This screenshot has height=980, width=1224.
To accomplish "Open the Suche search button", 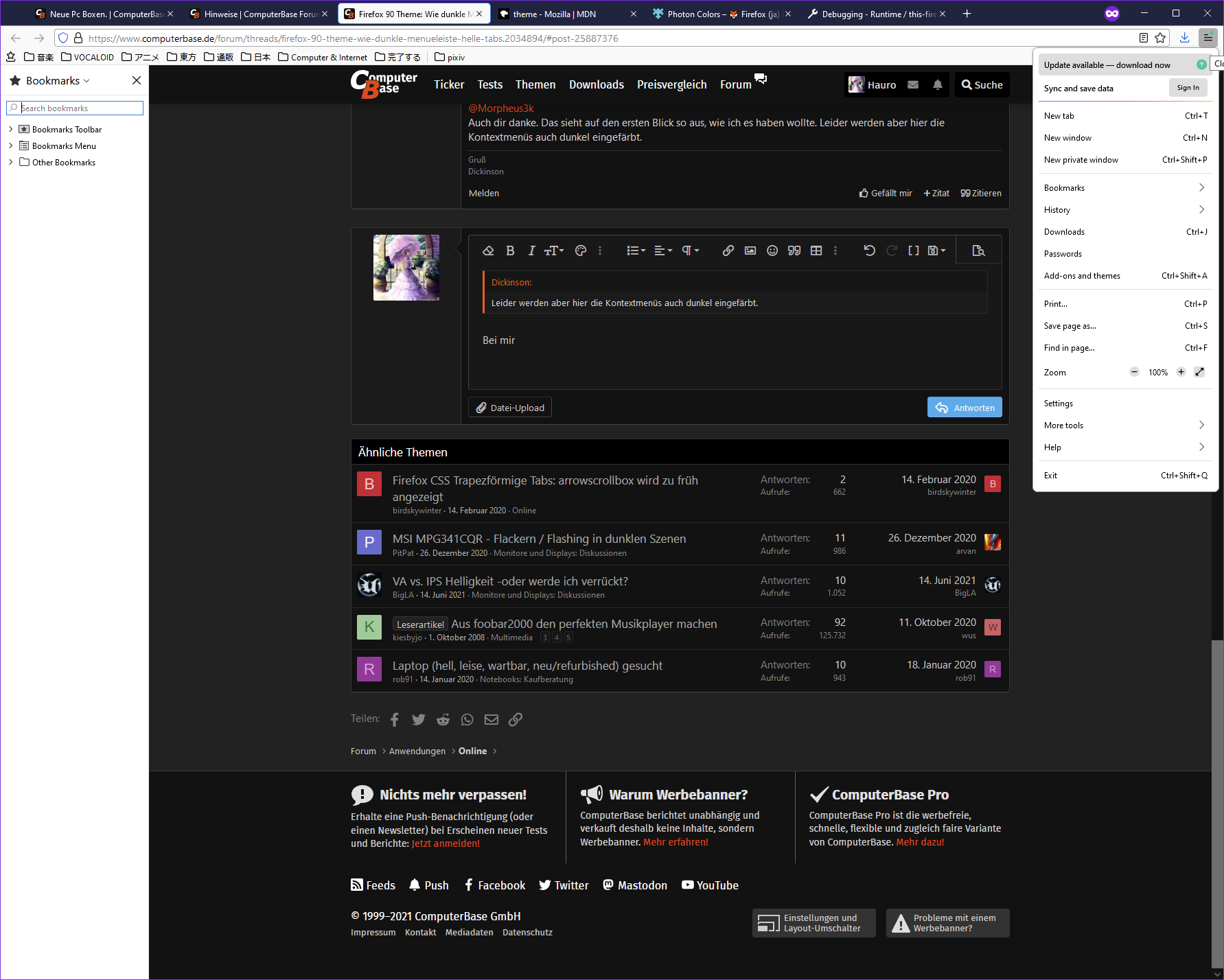I will 982,84.
